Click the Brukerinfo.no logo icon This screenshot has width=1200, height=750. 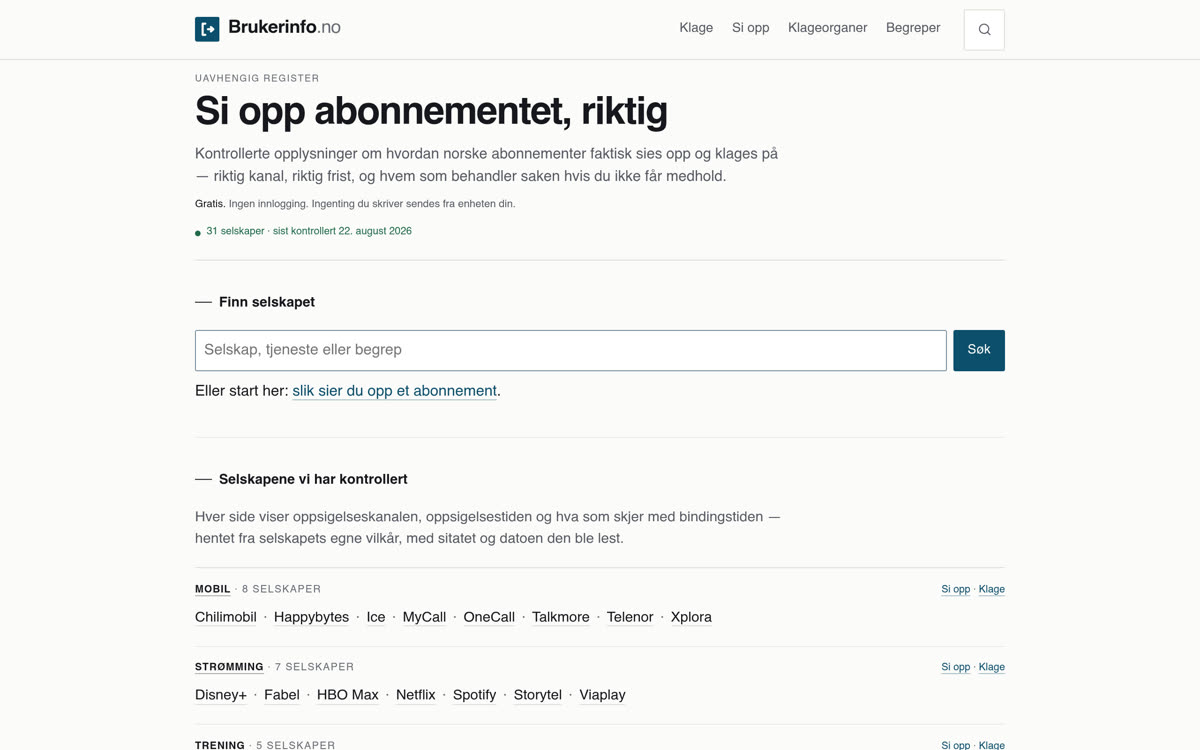[x=207, y=29]
